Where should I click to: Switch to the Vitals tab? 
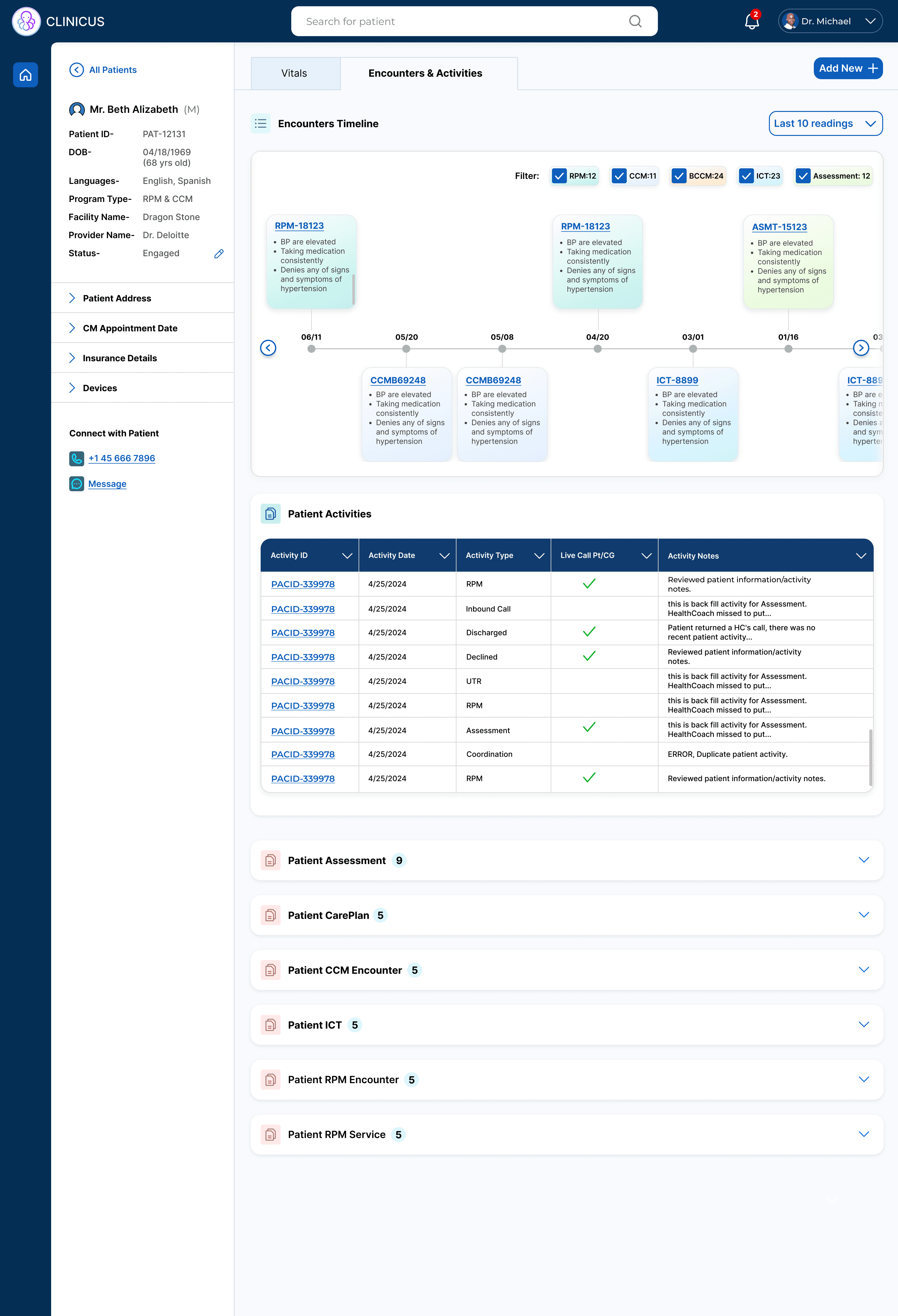click(294, 73)
